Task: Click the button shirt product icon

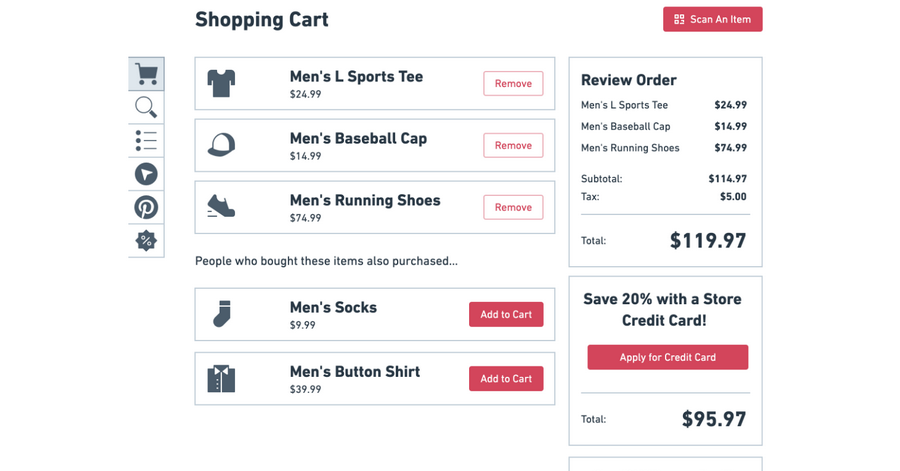Action: [x=221, y=379]
